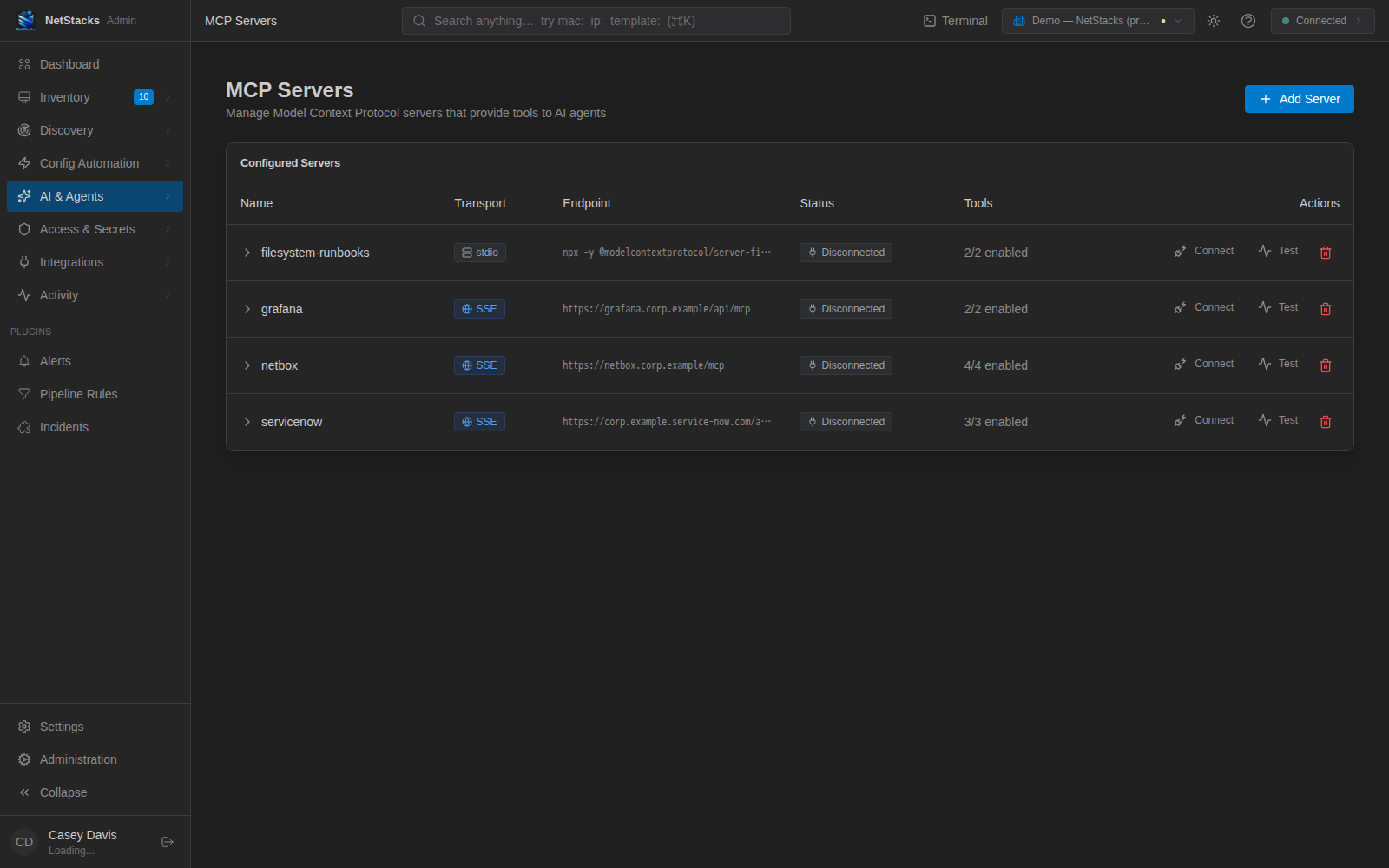The width and height of the screenshot is (1389, 868).
Task: Delete the servicenow server via trash icon
Action: (1326, 422)
